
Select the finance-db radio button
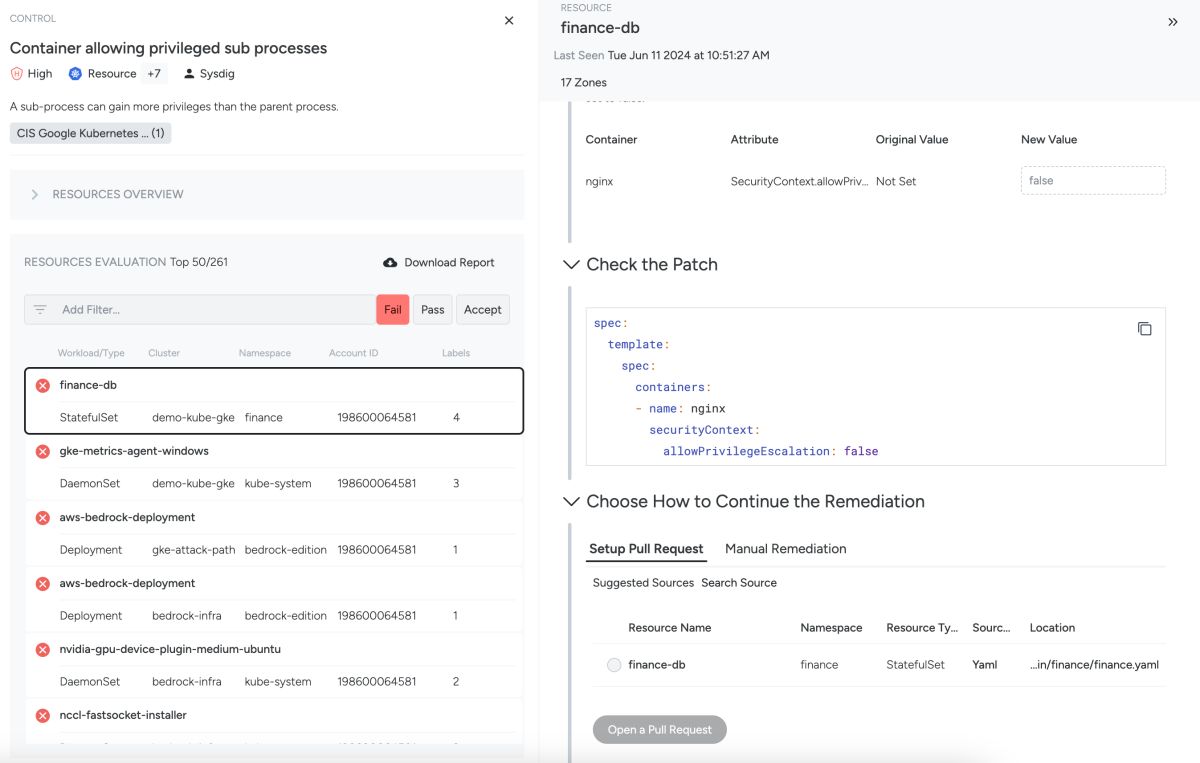point(614,665)
